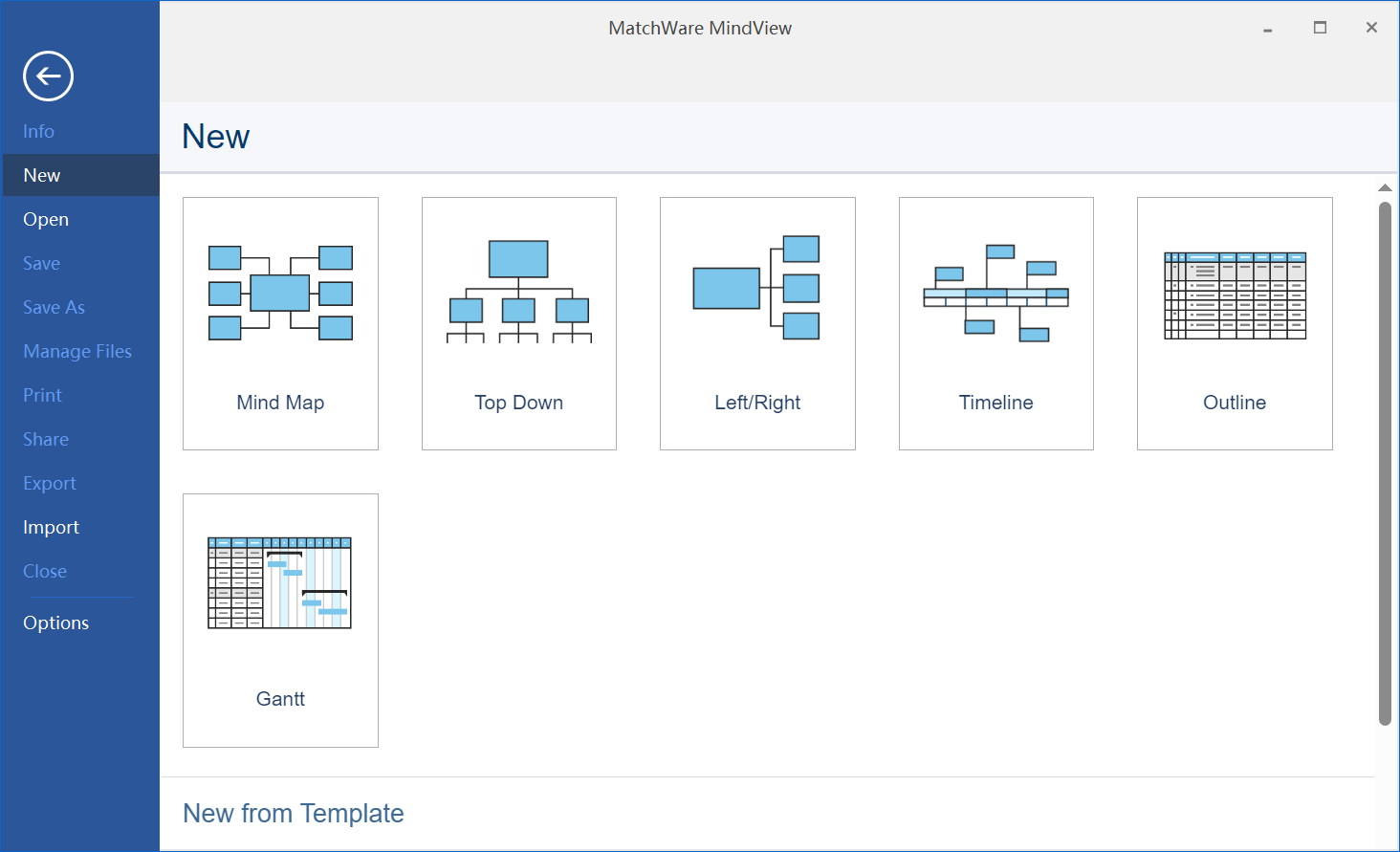Create a new Gantt chart document

point(280,621)
